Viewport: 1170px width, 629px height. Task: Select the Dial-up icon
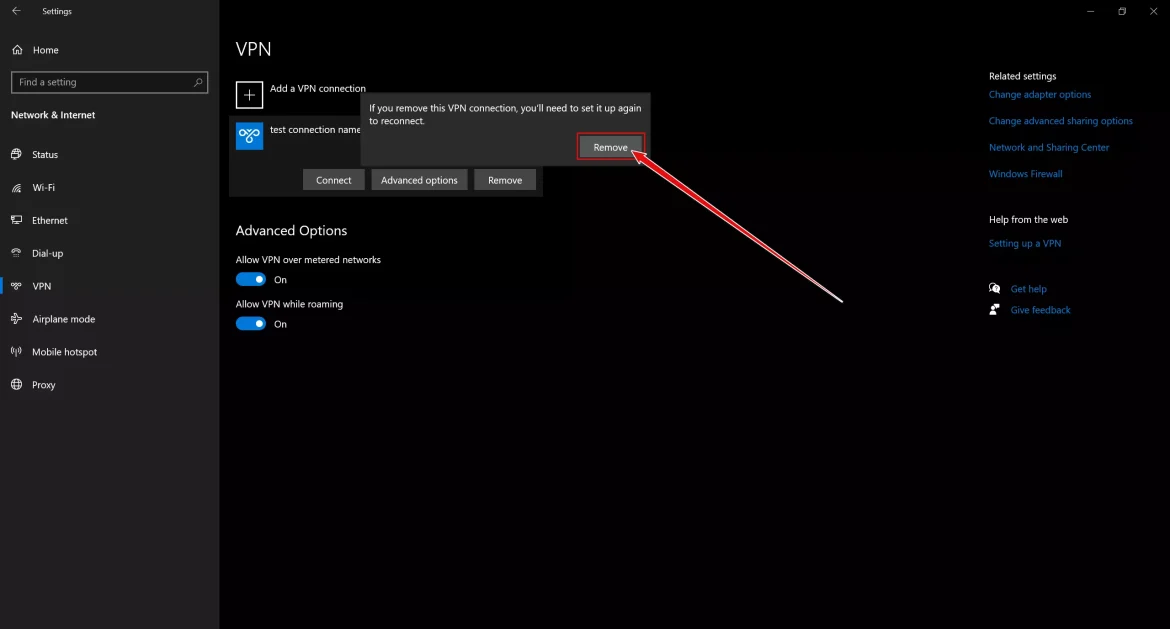16,253
